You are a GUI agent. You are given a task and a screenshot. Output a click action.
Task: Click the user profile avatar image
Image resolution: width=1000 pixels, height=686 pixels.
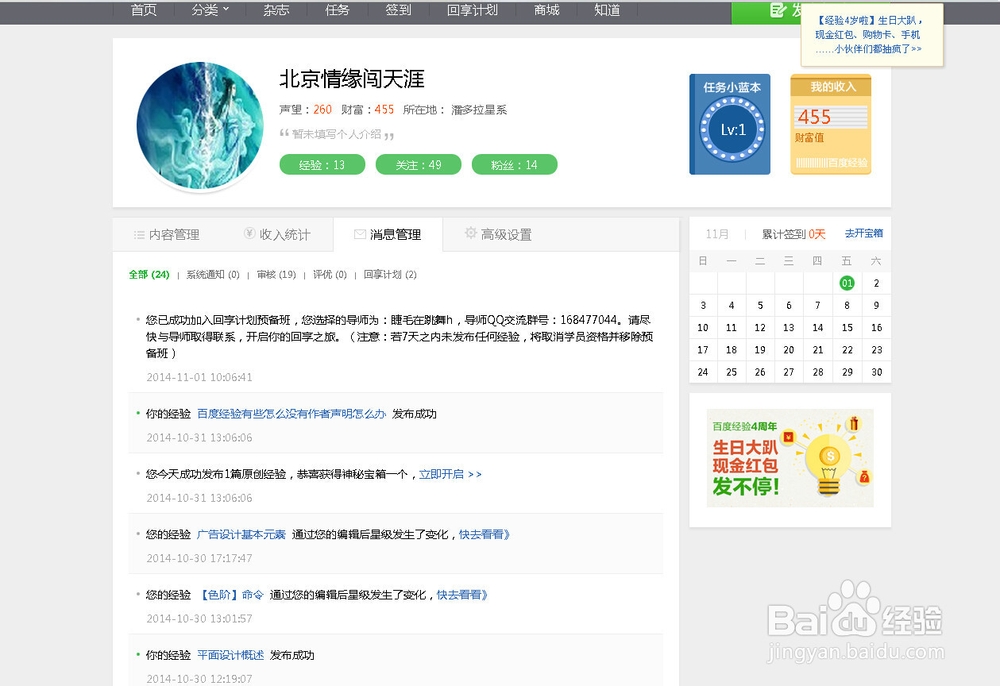coord(199,126)
